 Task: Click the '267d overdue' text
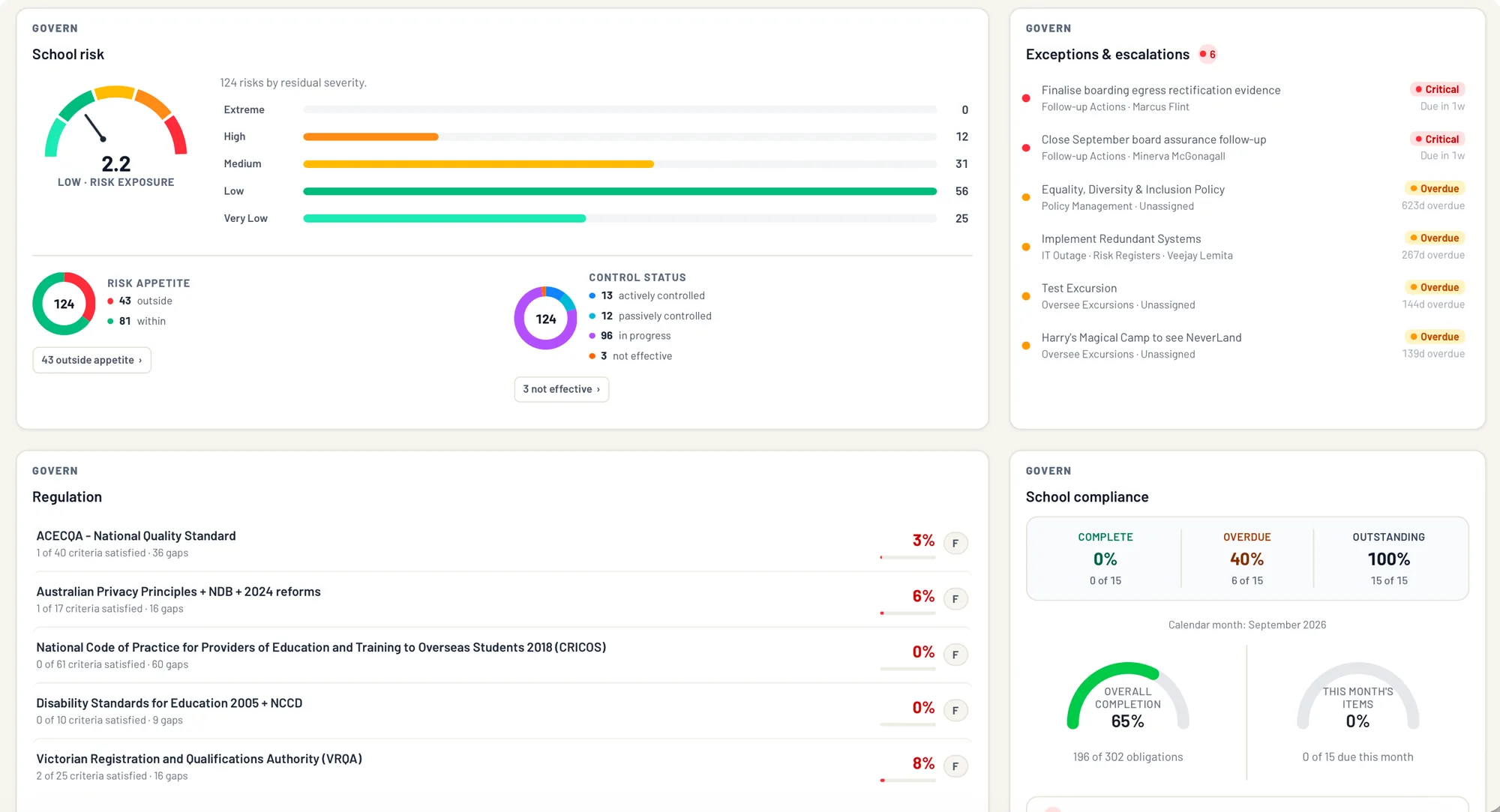pos(1432,255)
